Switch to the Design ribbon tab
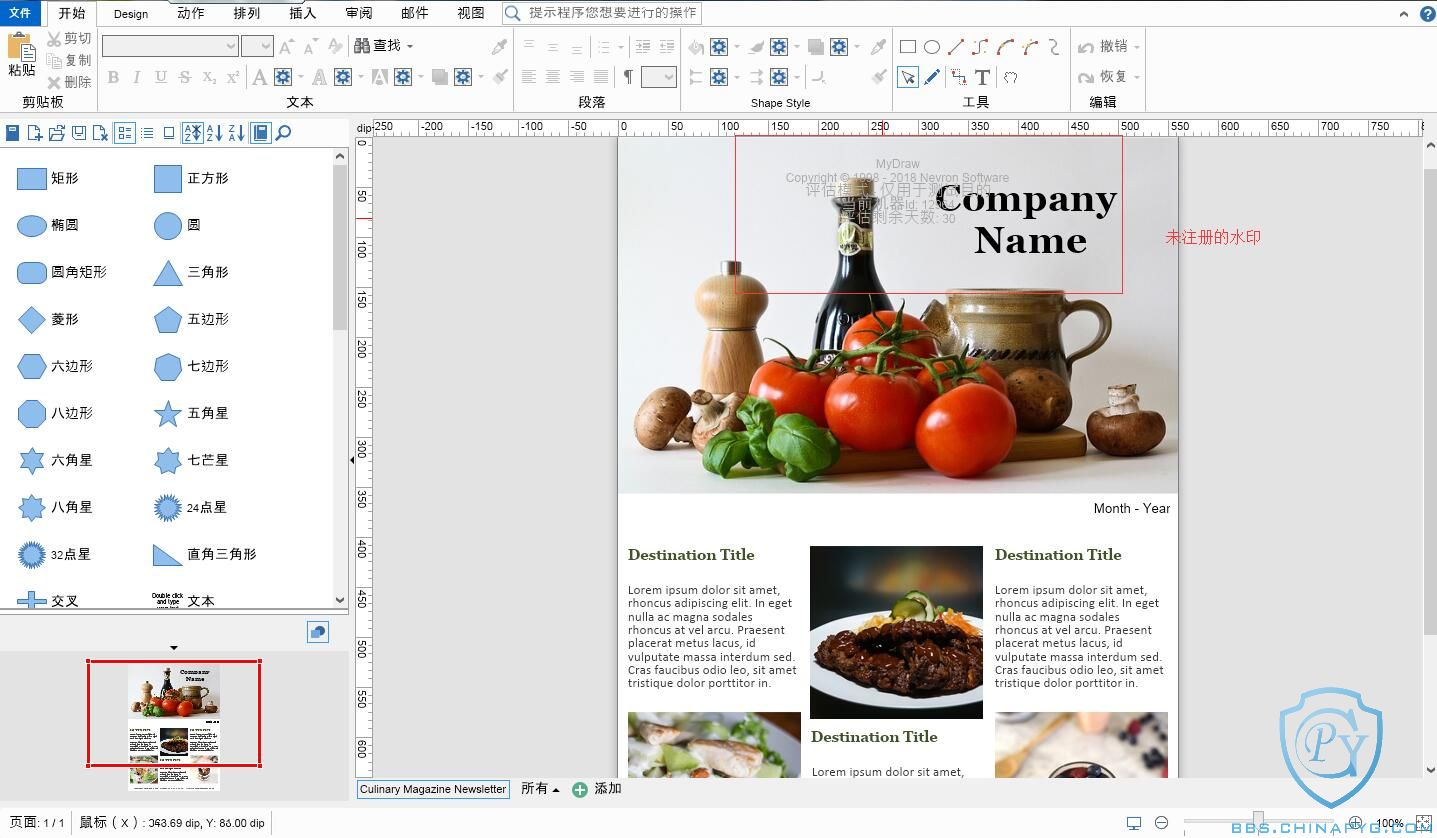The image size is (1437, 838). coord(131,14)
